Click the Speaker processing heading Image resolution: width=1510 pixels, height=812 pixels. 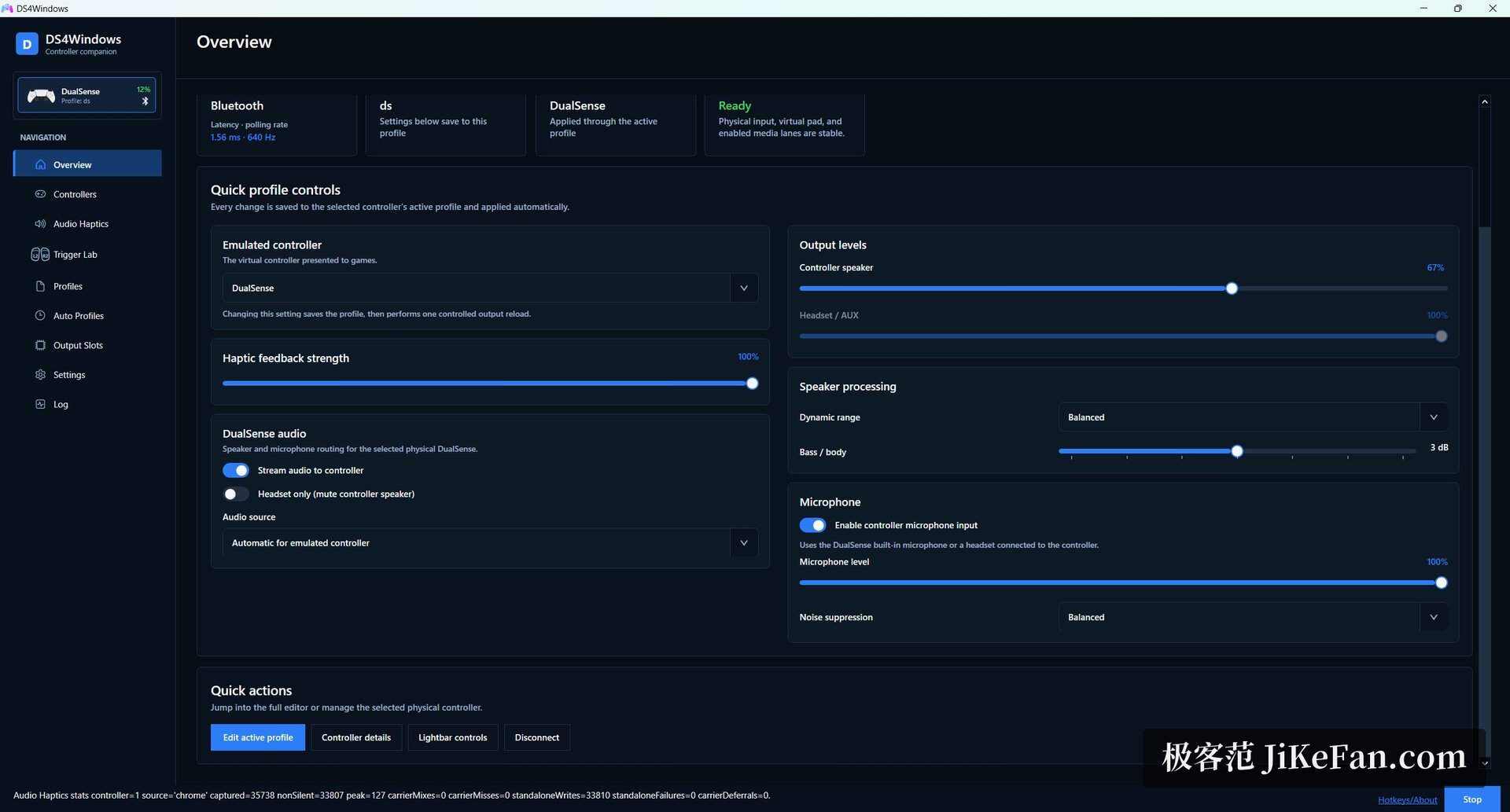[848, 387]
